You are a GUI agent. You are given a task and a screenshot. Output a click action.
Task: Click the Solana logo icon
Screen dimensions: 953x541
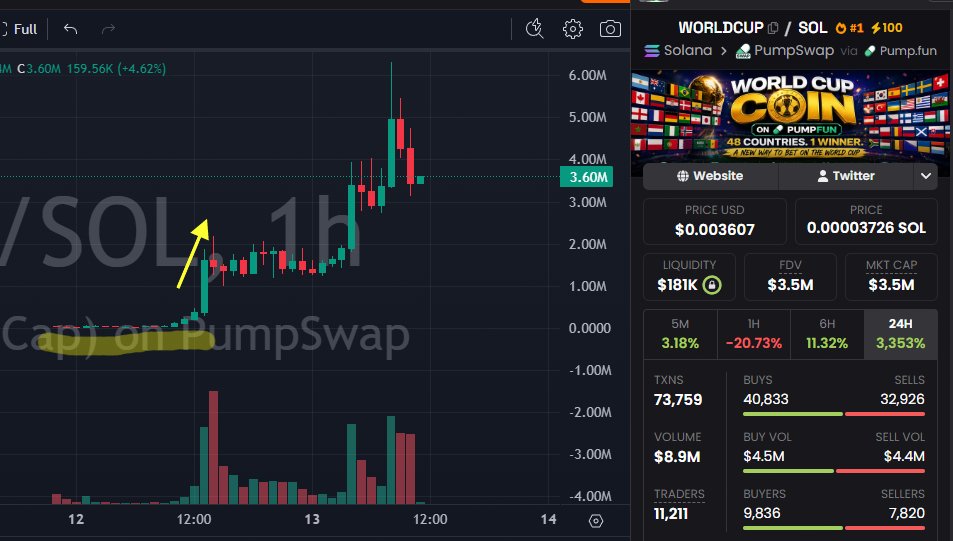[x=652, y=51]
